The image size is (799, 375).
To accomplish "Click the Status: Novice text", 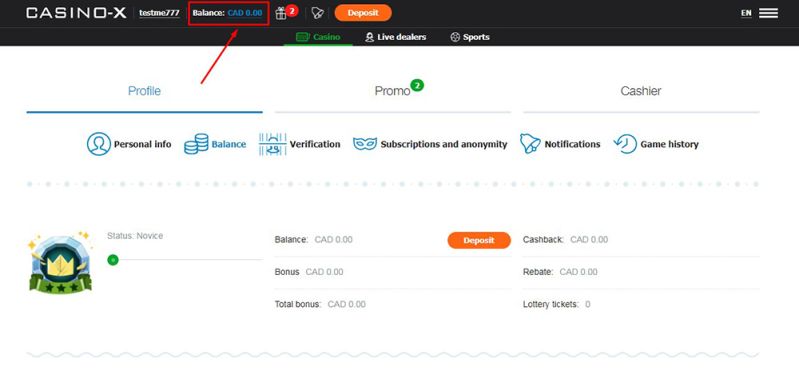I will [x=135, y=236].
